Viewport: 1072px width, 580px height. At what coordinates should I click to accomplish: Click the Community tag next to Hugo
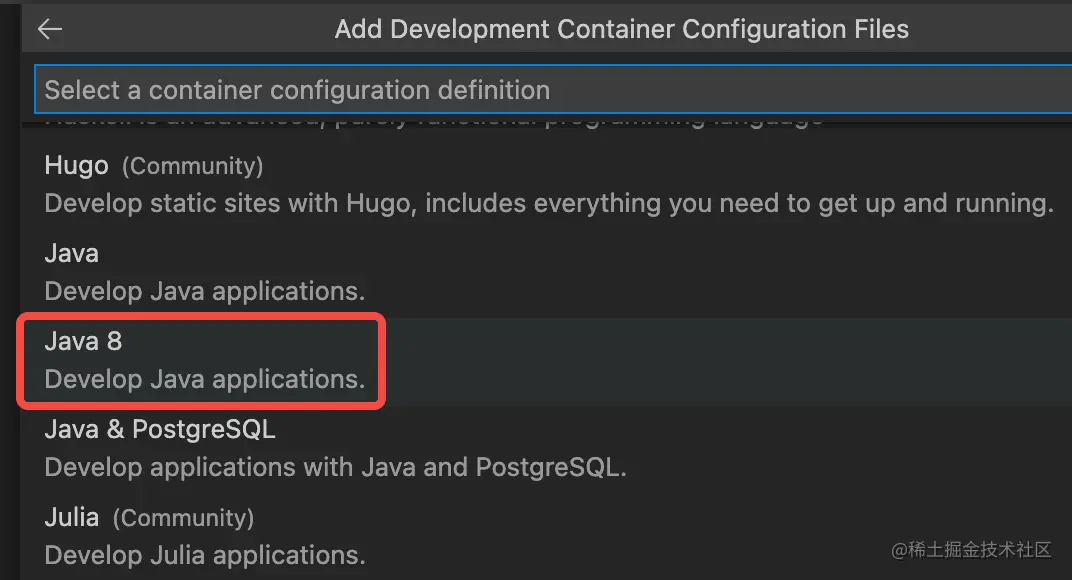click(192, 166)
